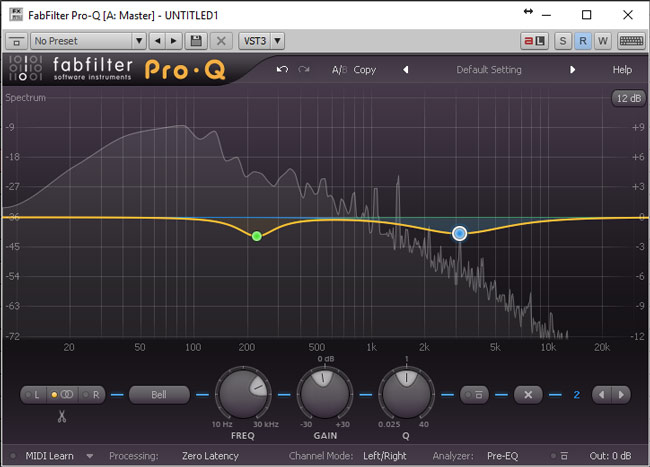Open the Help menu

(x=622, y=70)
